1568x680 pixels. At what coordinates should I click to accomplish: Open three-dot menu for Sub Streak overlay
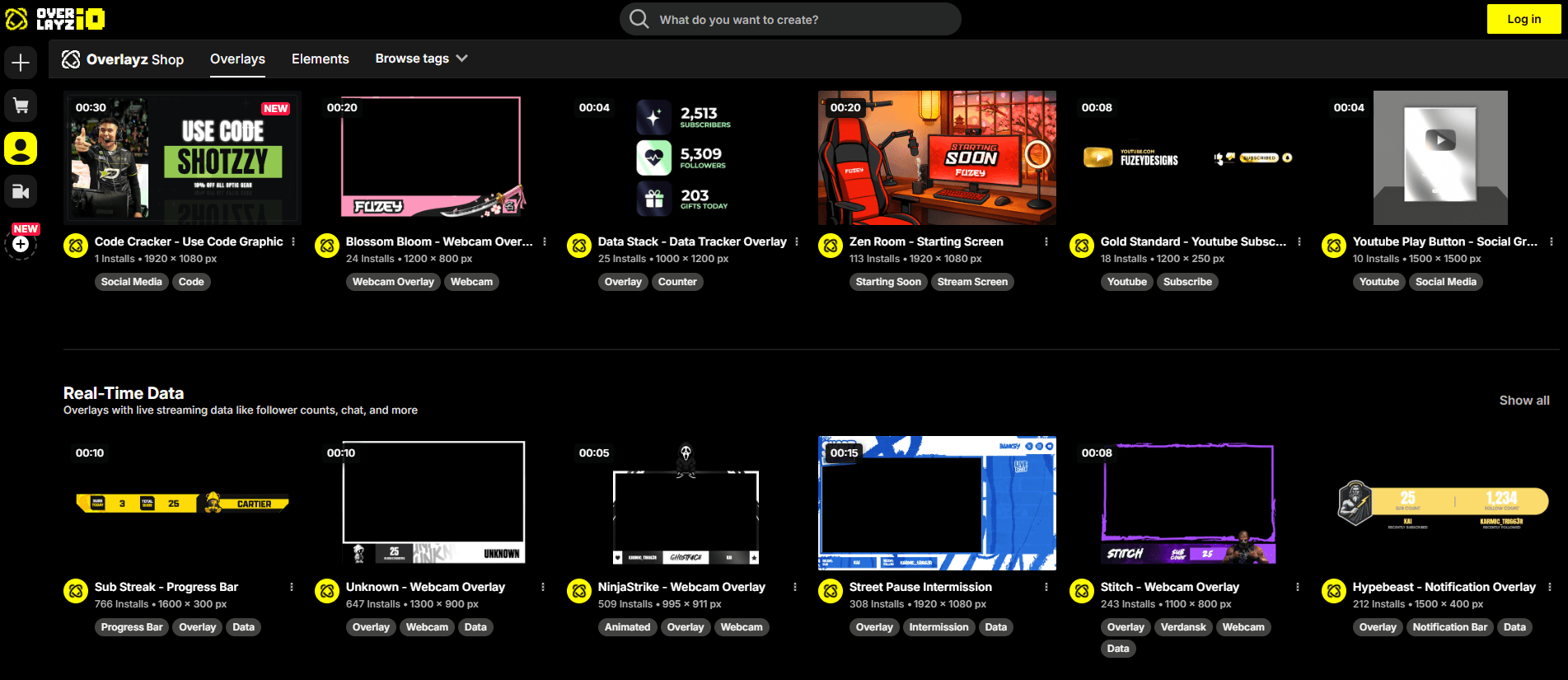(x=292, y=587)
